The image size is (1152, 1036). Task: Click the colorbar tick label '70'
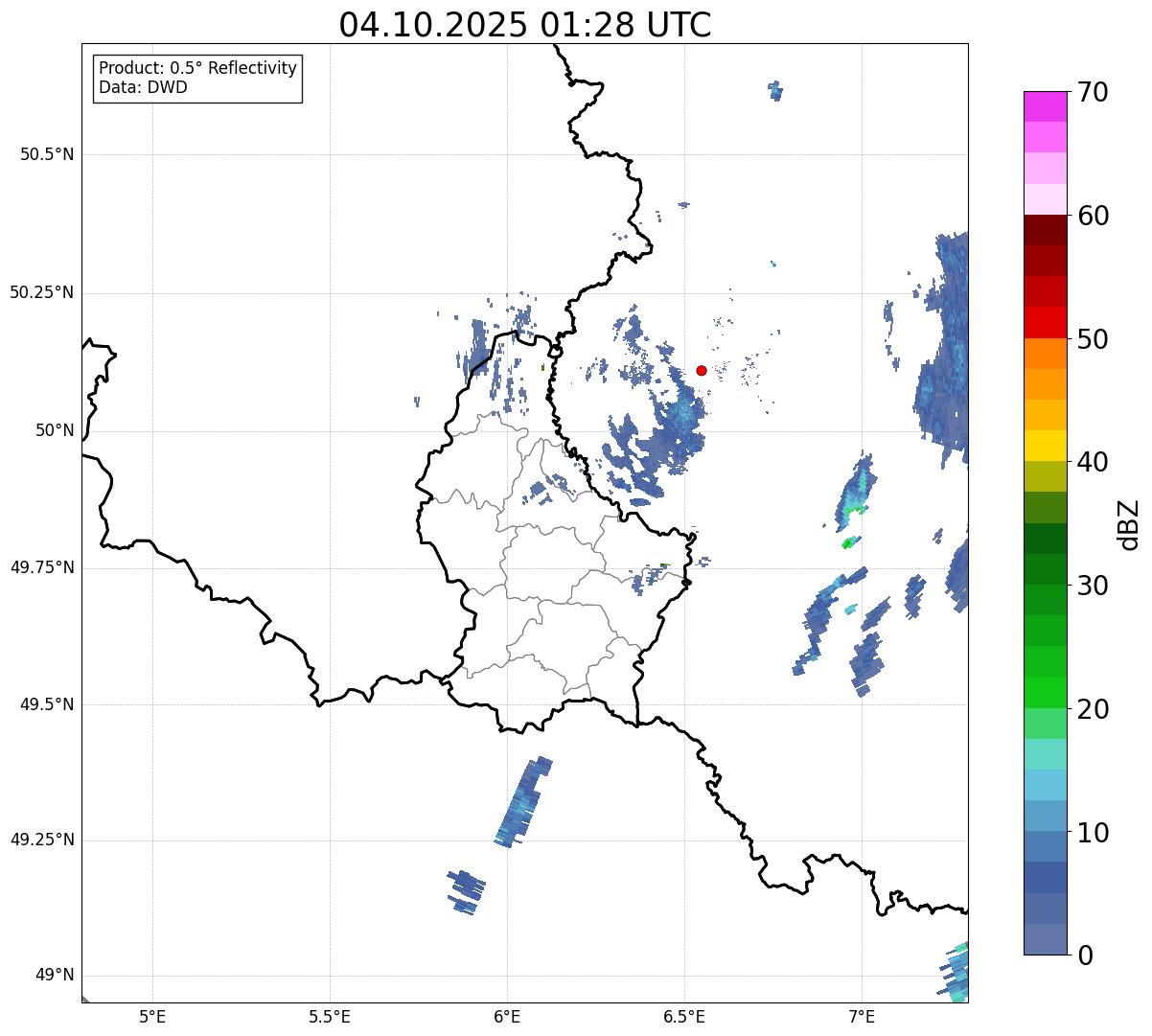pyautogui.click(x=1093, y=92)
